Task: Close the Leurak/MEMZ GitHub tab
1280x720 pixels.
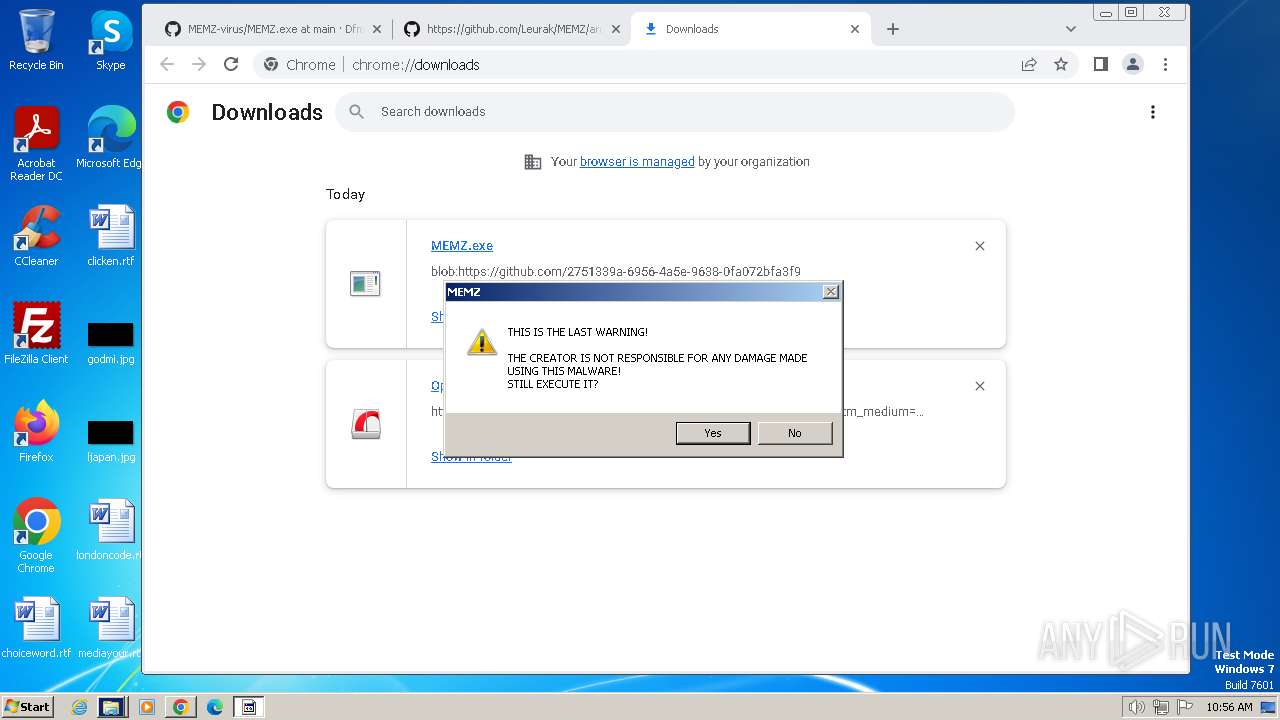Action: (x=616, y=29)
